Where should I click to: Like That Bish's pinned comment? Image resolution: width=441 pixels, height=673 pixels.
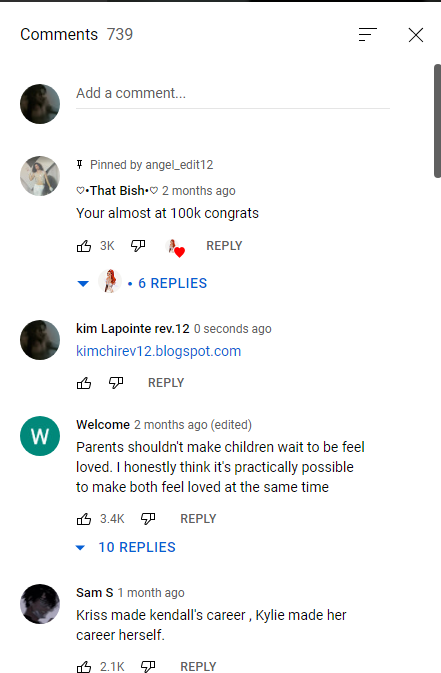click(84, 246)
